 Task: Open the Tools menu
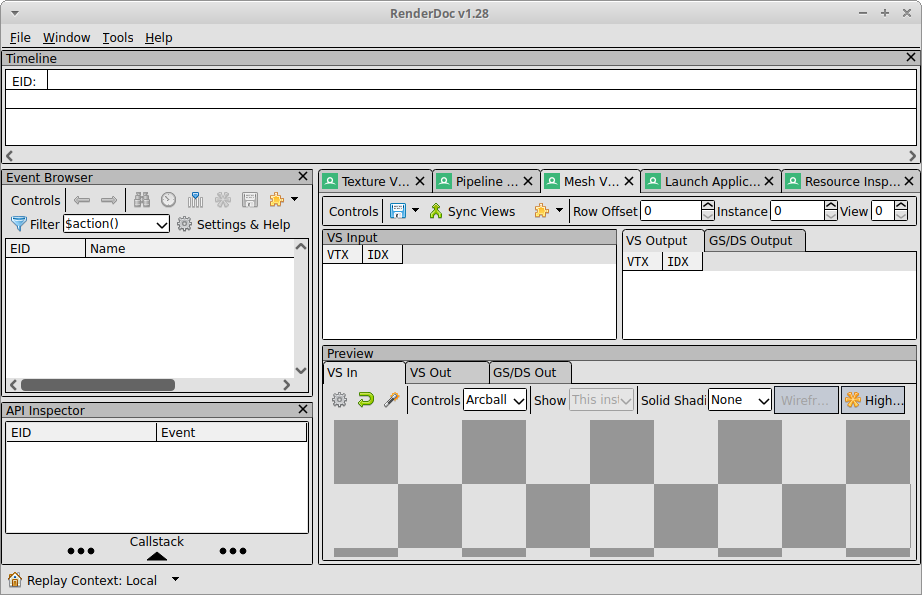[118, 38]
